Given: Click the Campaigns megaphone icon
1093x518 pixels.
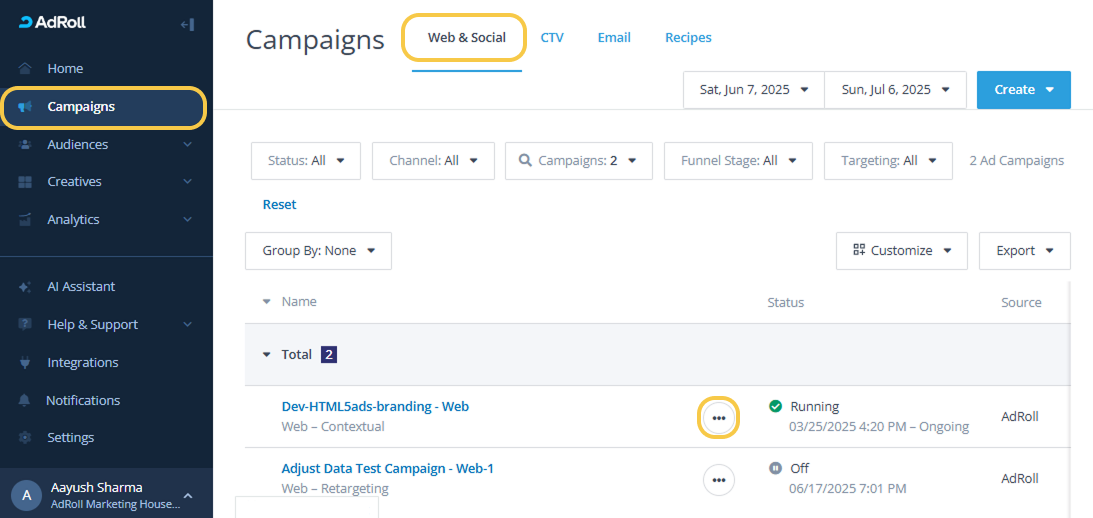Looking at the screenshot, I should (25, 107).
